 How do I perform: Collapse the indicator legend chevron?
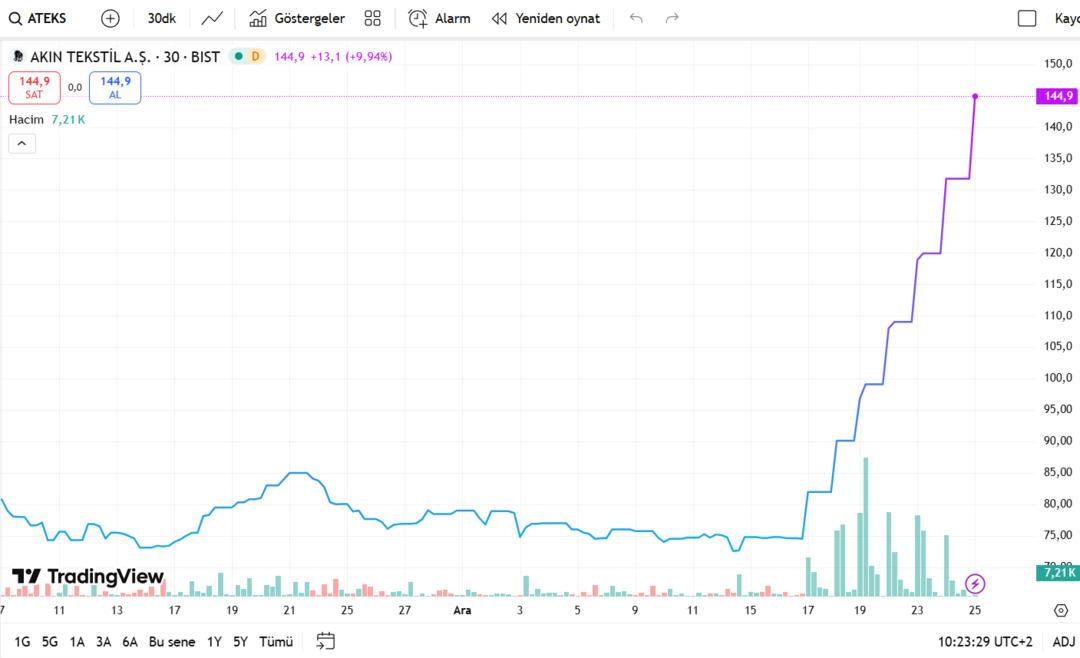[x=22, y=144]
